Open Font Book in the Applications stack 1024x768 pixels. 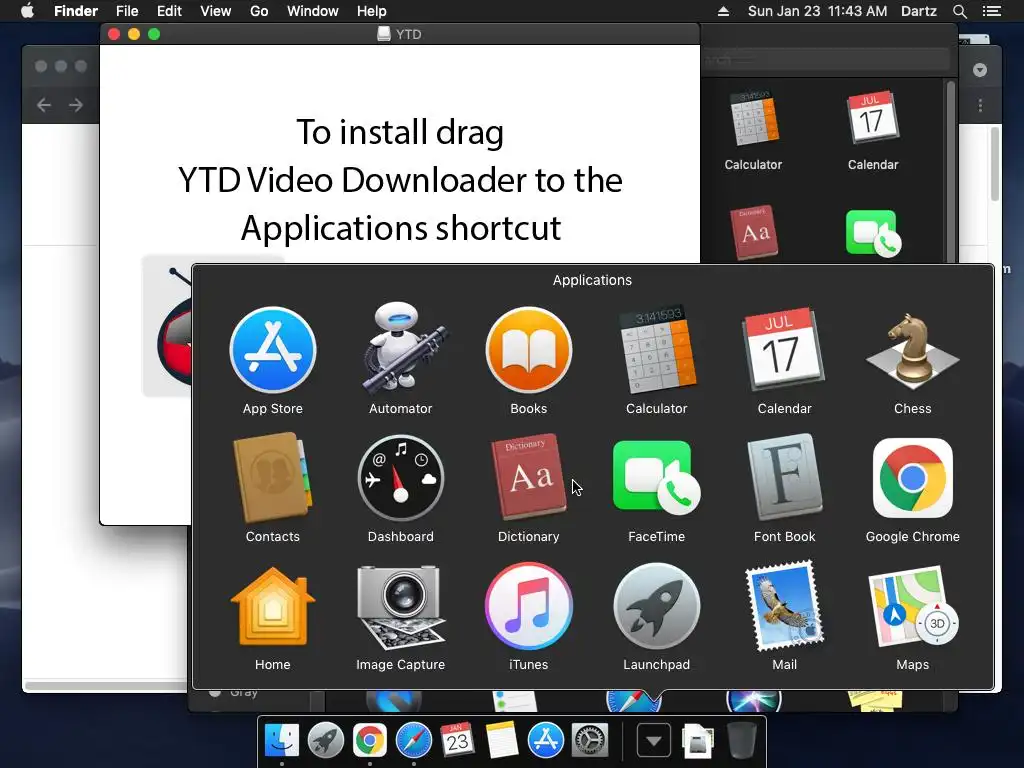point(784,478)
